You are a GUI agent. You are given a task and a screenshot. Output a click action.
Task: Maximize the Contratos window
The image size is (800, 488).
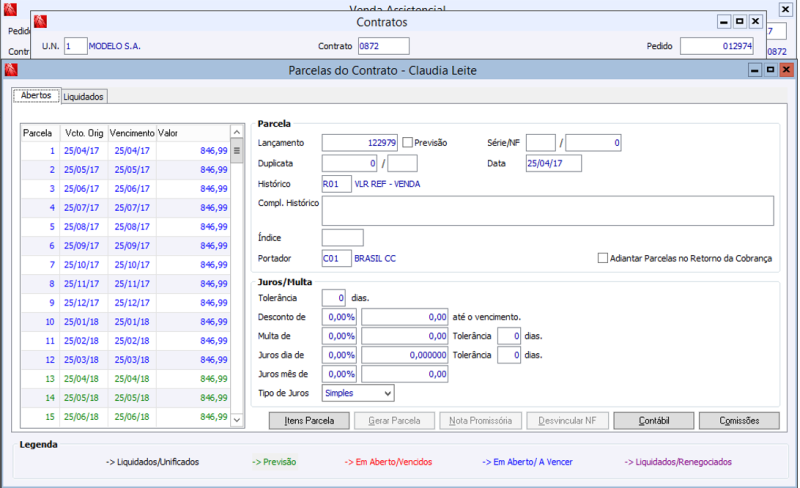tap(739, 21)
